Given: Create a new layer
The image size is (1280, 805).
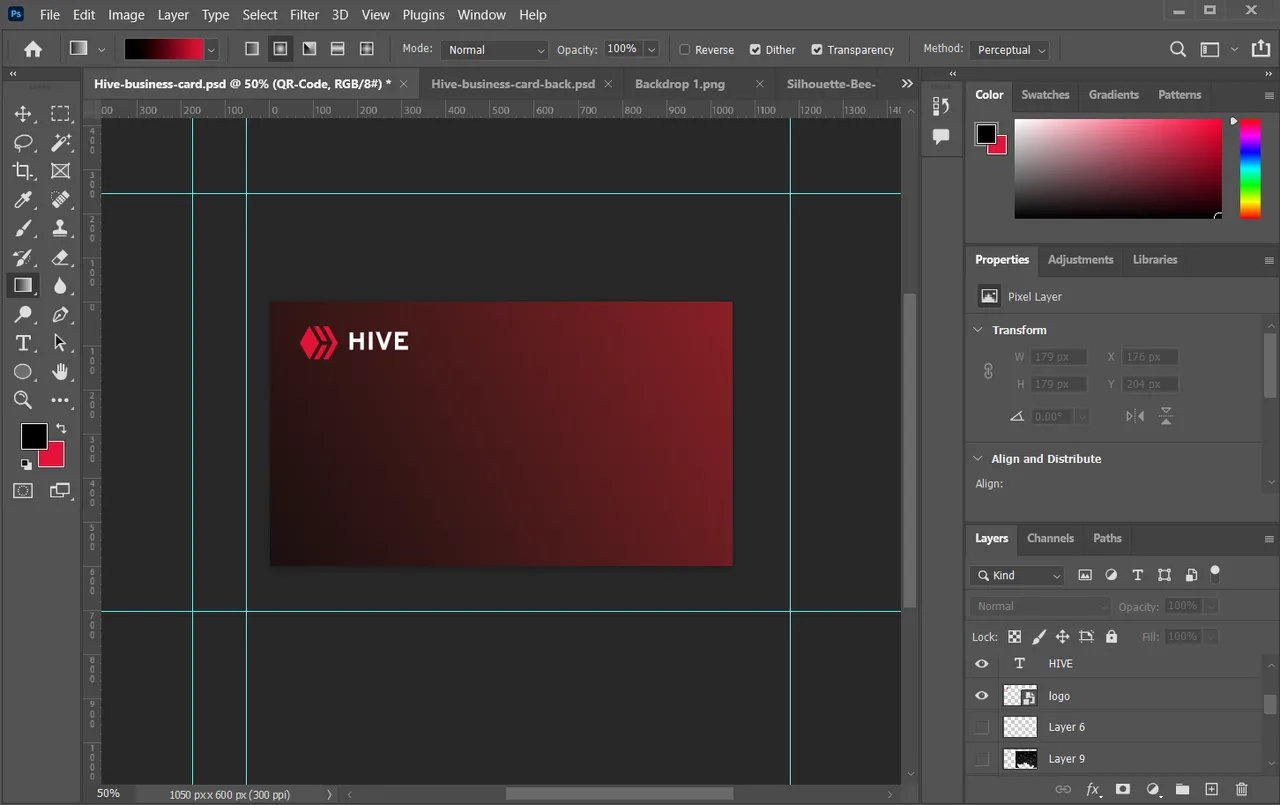Looking at the screenshot, I should pos(1212,789).
